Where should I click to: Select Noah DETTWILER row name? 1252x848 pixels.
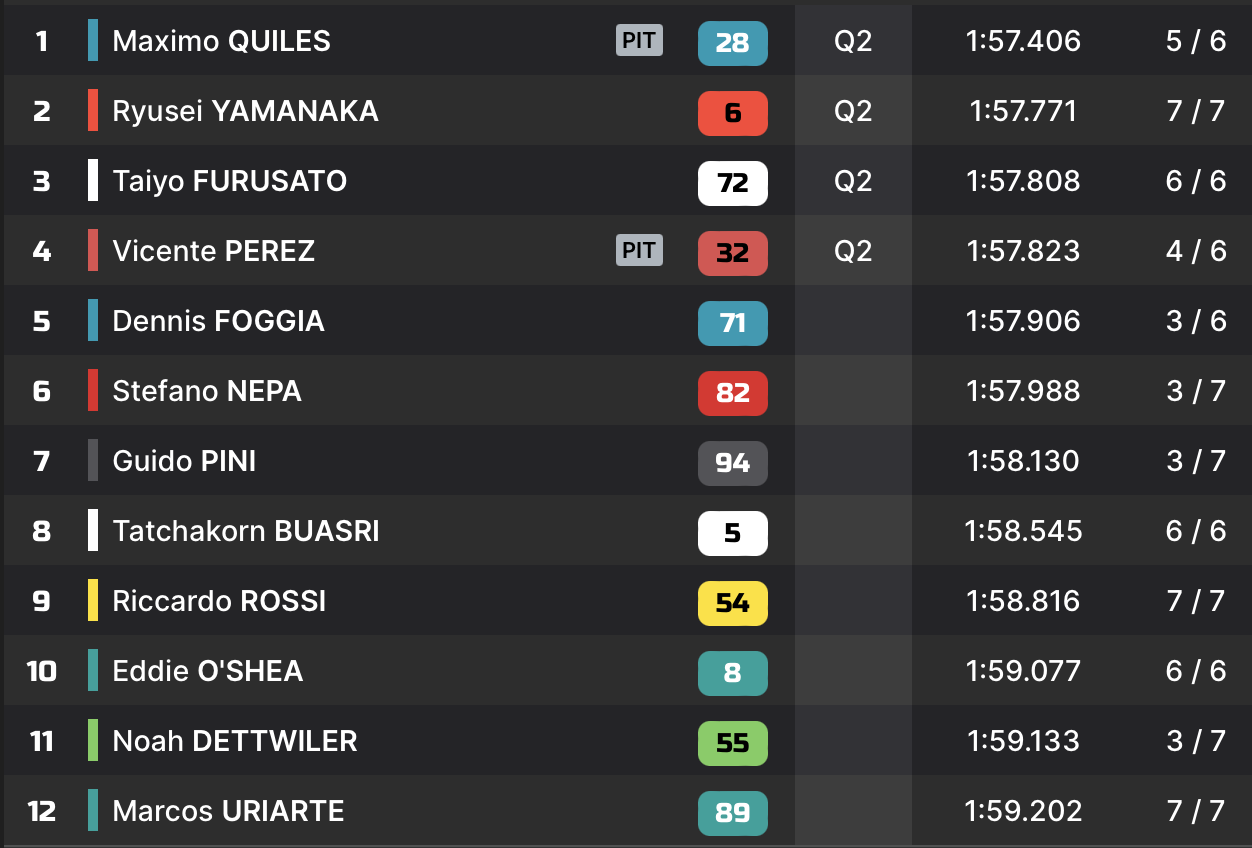pyautogui.click(x=234, y=741)
